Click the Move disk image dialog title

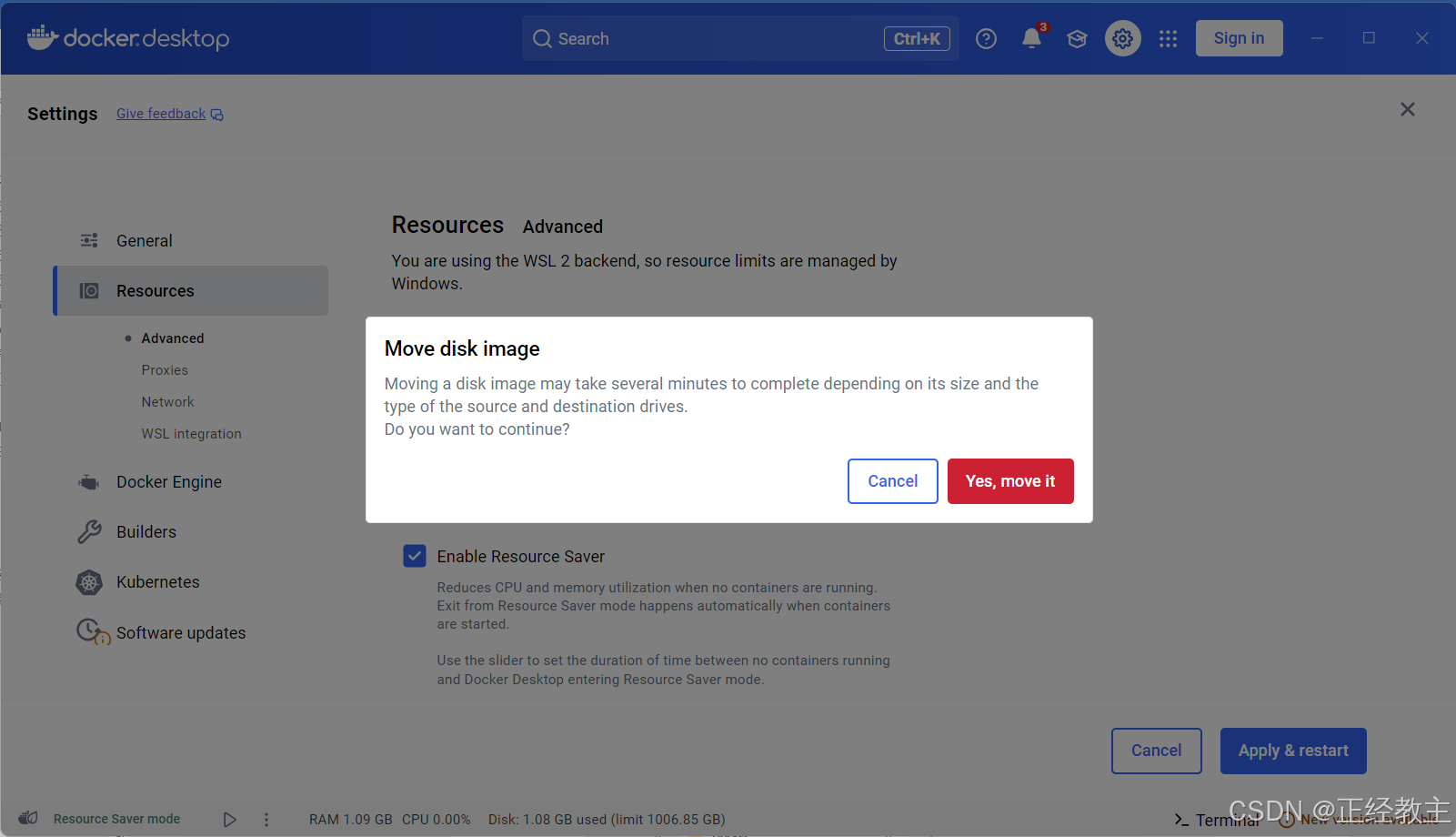click(462, 348)
